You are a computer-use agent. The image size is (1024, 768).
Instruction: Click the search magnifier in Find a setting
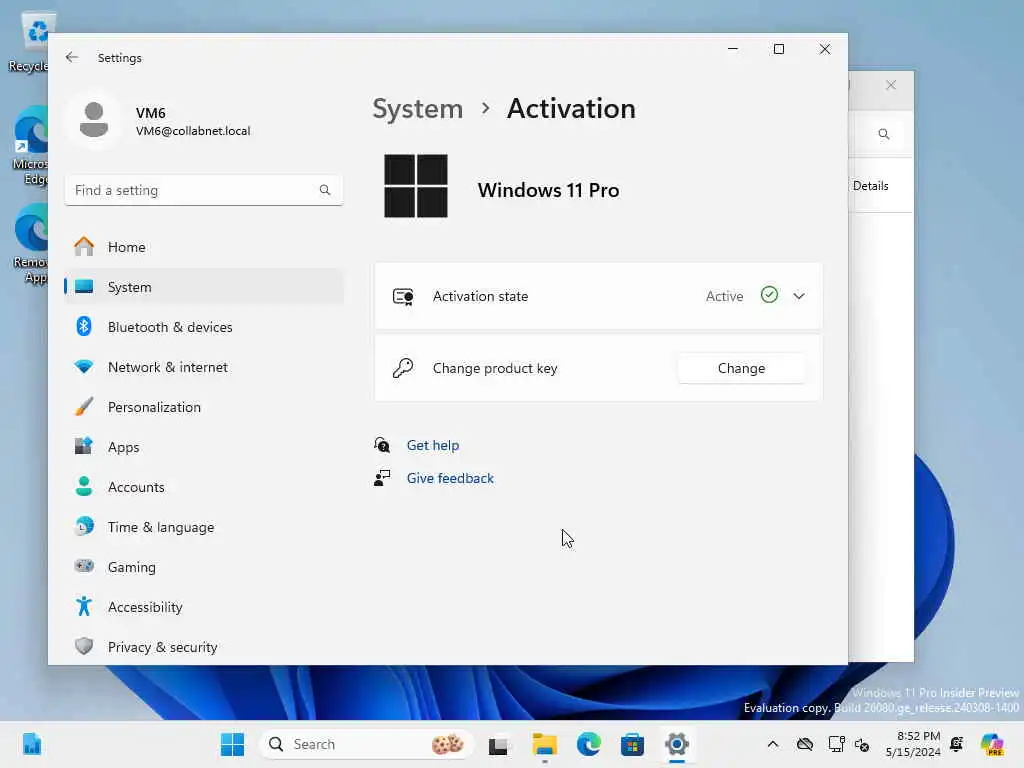tap(325, 190)
